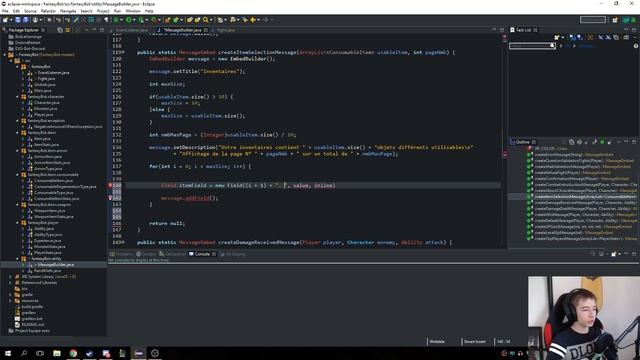640x360 pixels.
Task: Toggle Link with Editor in Package Explorer
Action: click(x=68, y=30)
